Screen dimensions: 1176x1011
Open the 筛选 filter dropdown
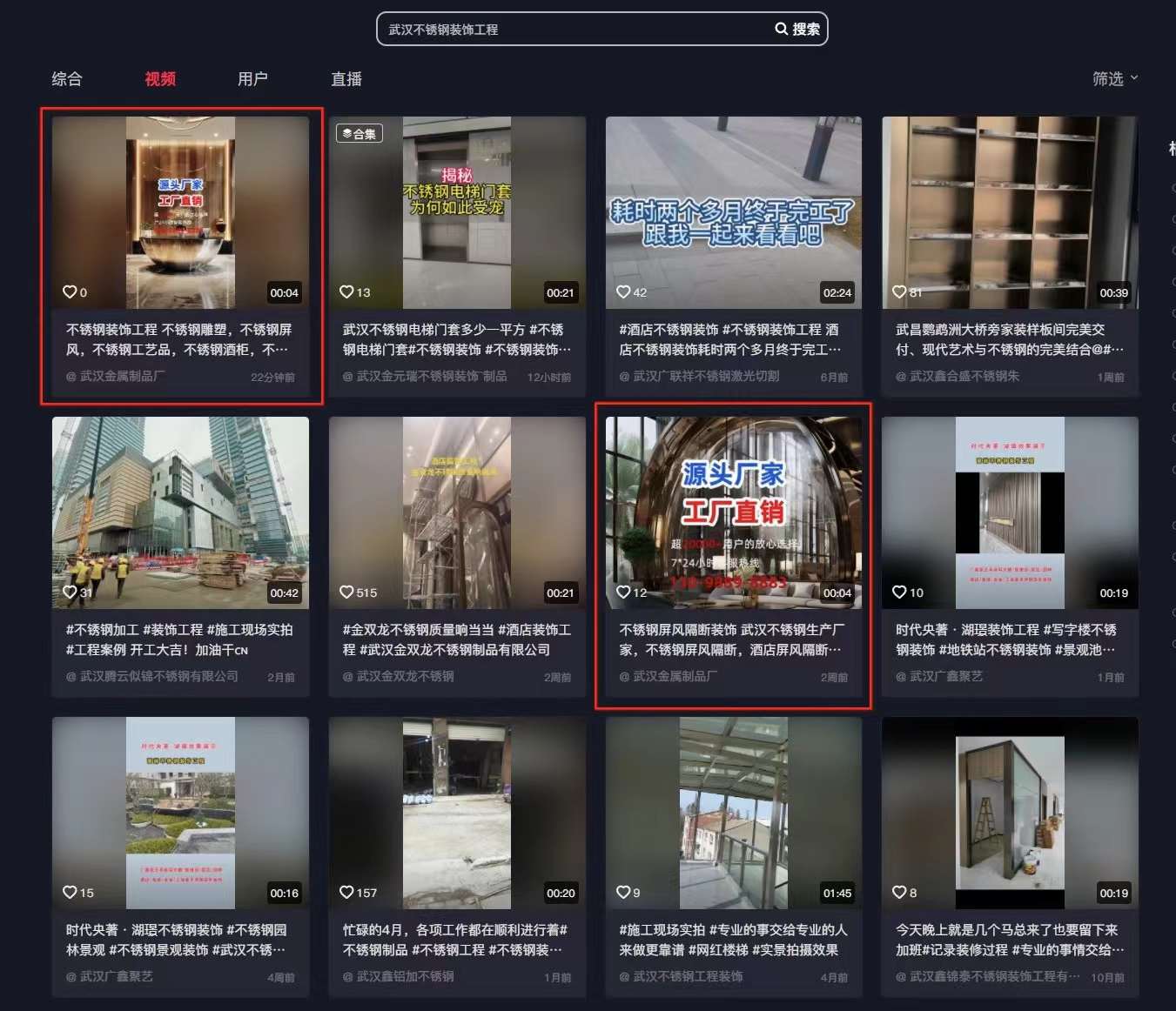tap(1114, 79)
